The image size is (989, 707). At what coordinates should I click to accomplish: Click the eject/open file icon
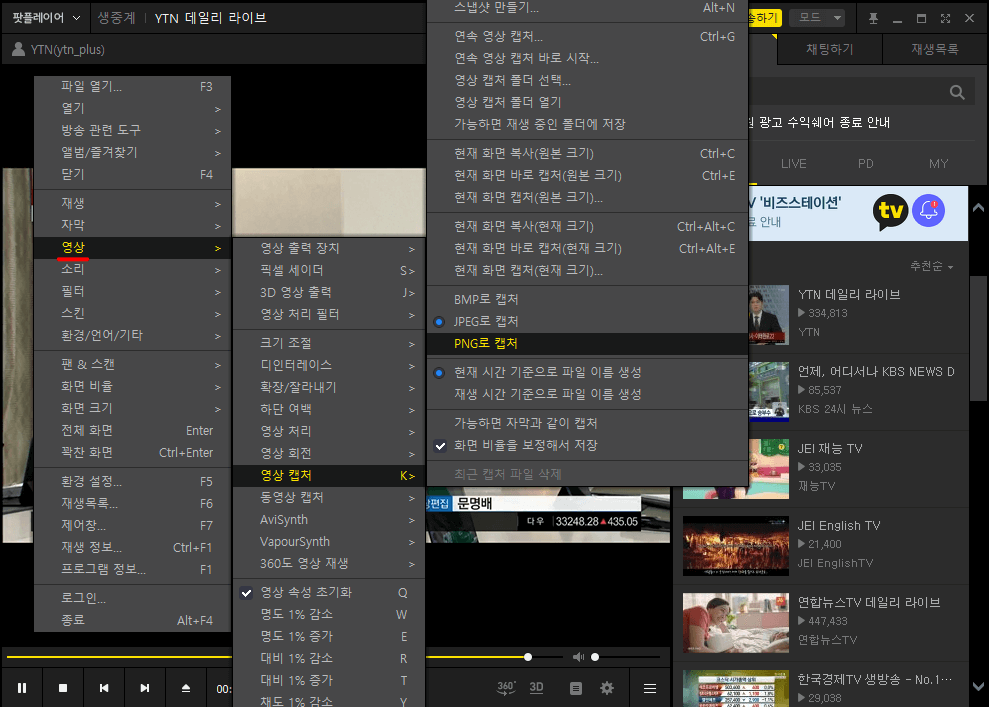(186, 688)
